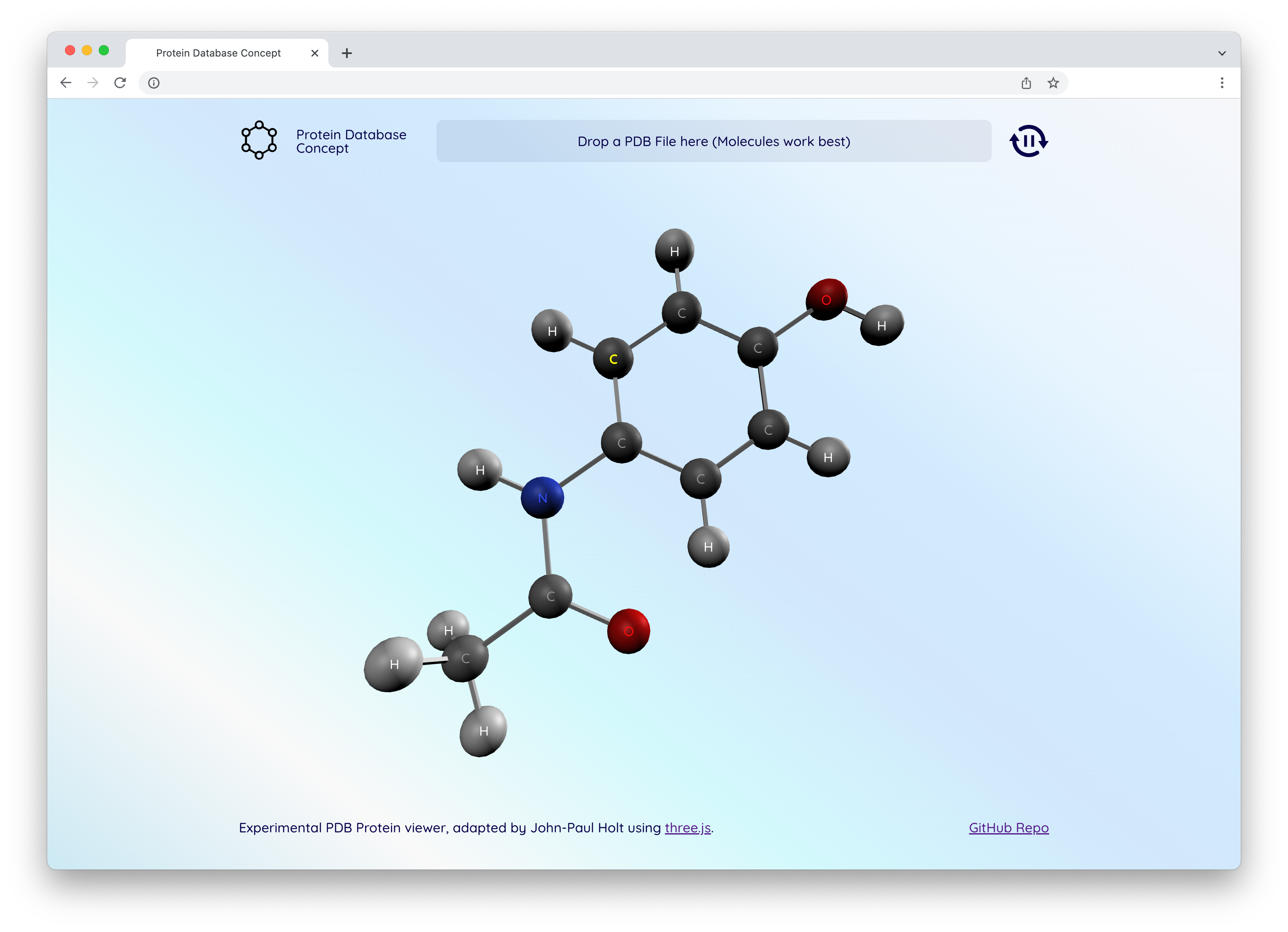Select the Protein Database Concept tab
This screenshot has height=932, width=1288.
(x=218, y=53)
